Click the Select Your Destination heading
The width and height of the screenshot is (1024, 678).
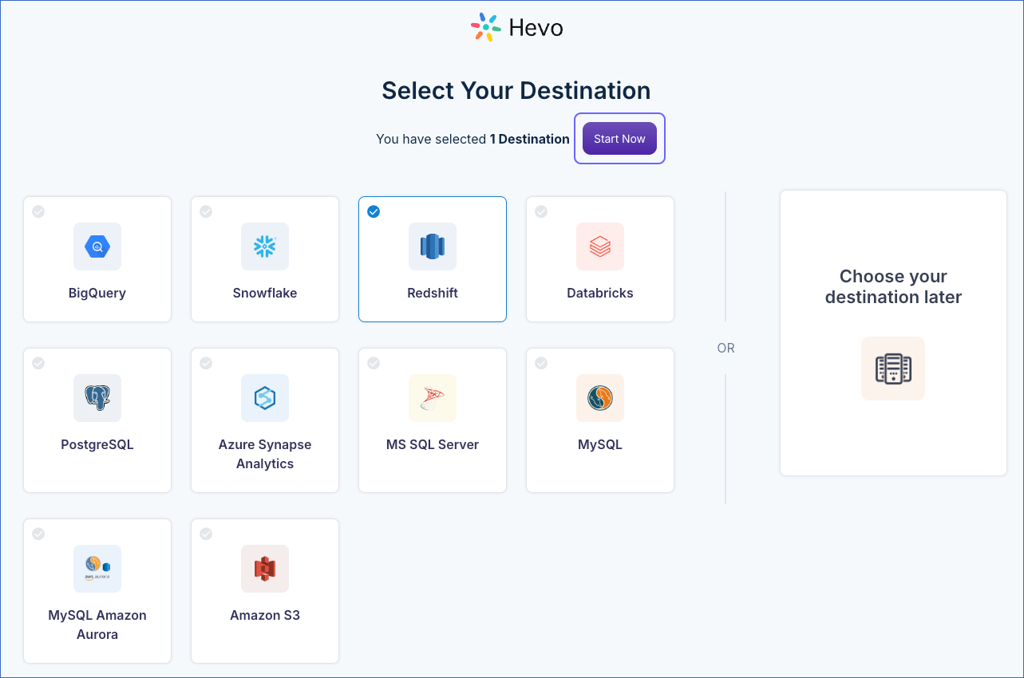516,91
